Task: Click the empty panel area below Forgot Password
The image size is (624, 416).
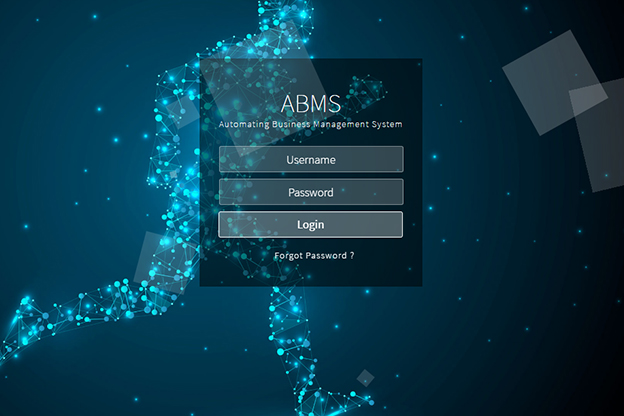Action: tap(311, 275)
